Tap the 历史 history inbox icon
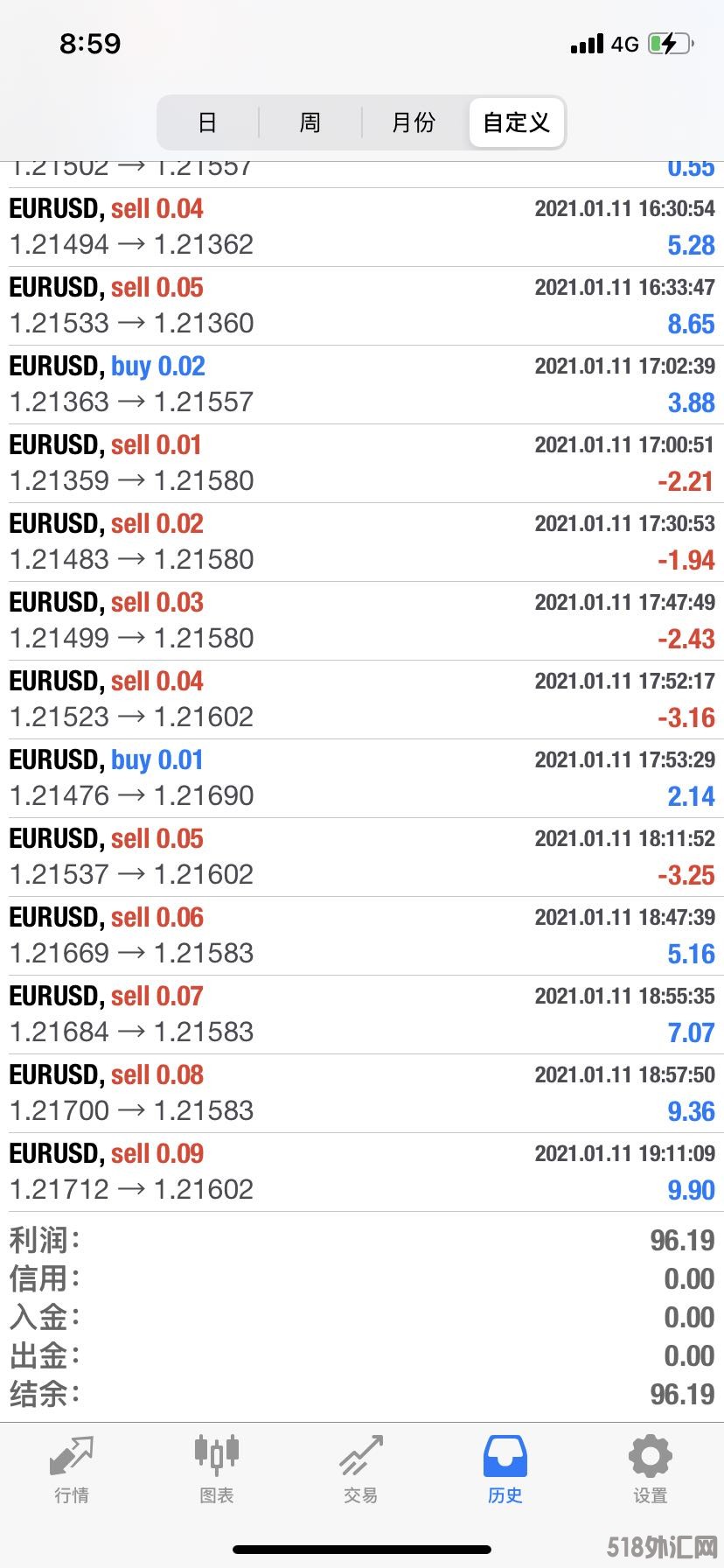The image size is (724, 1568). [505, 1455]
